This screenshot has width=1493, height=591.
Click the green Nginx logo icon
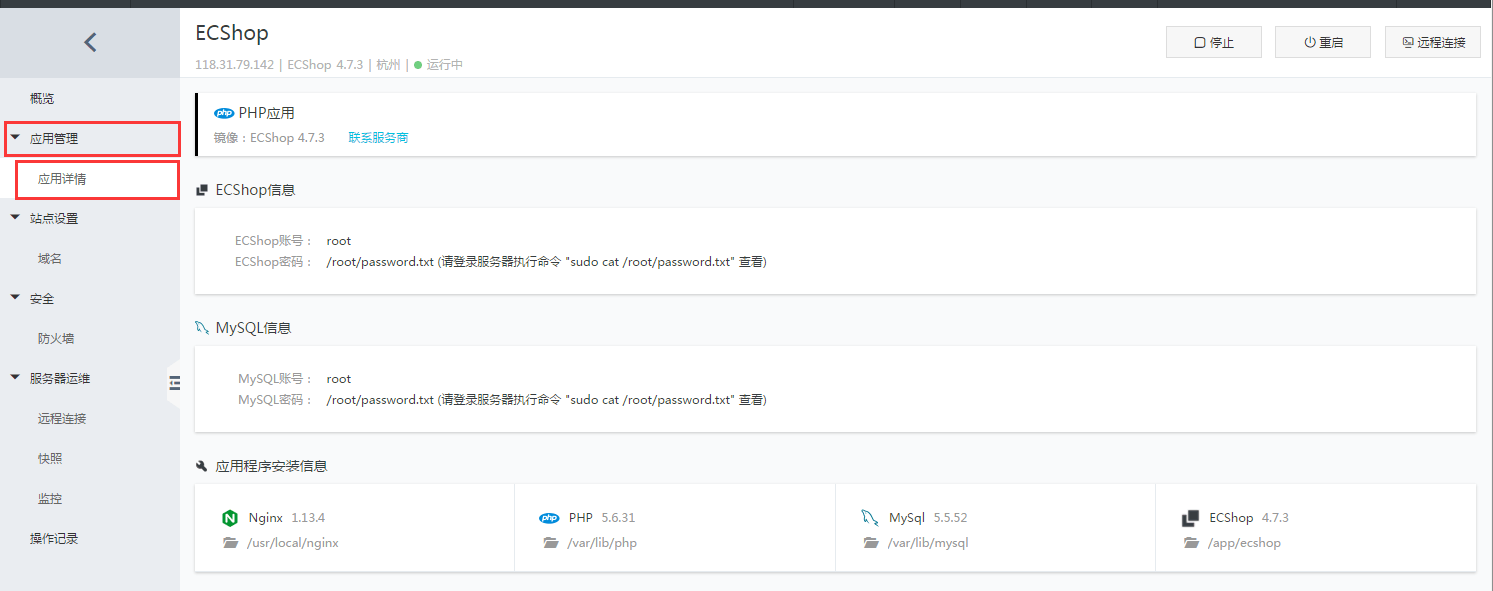click(x=230, y=518)
